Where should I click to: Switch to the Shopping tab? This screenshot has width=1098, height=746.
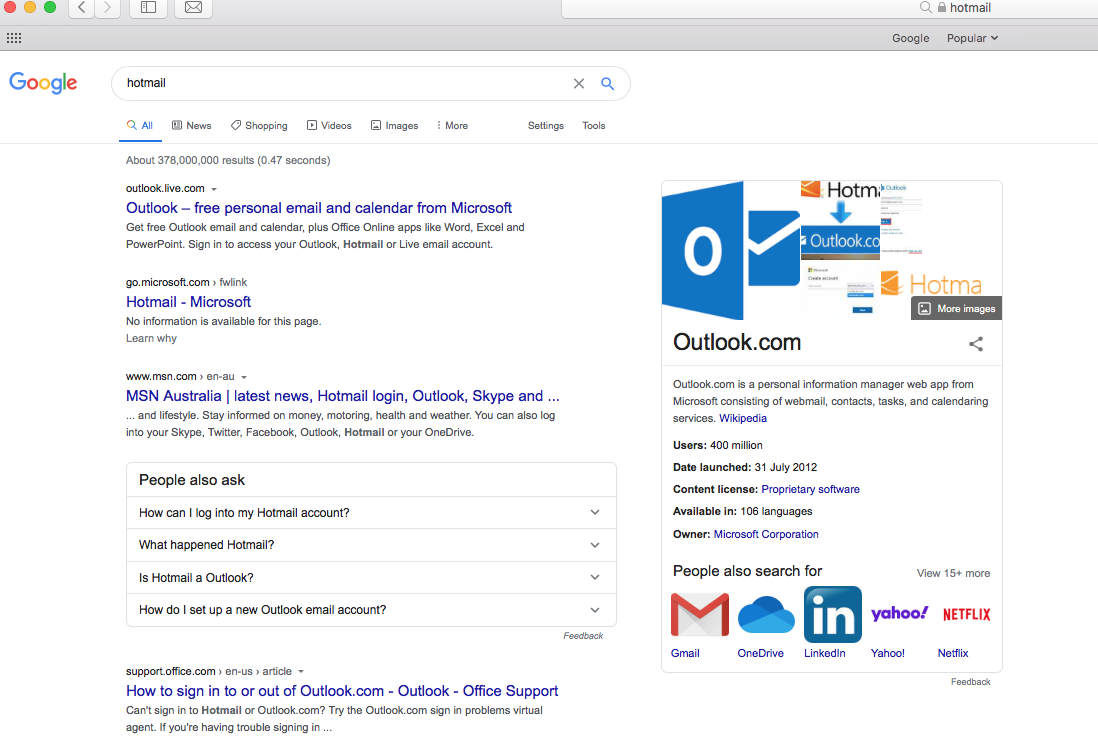pyautogui.click(x=259, y=125)
